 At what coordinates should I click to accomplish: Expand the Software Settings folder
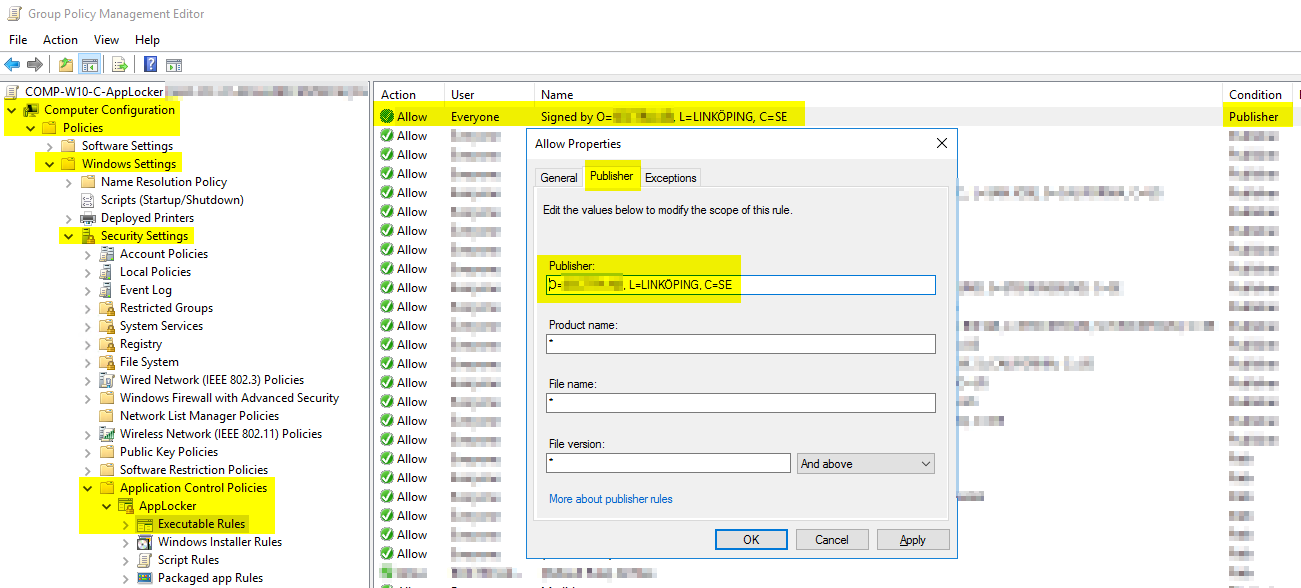point(50,146)
